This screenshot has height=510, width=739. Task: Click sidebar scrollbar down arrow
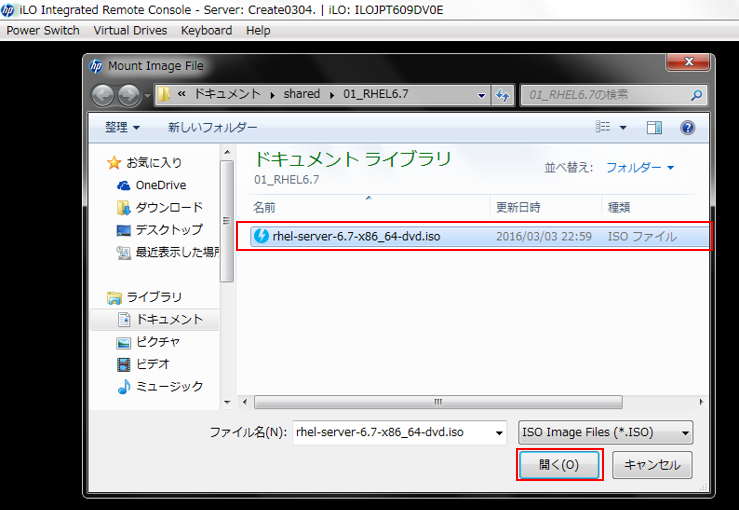click(x=227, y=402)
